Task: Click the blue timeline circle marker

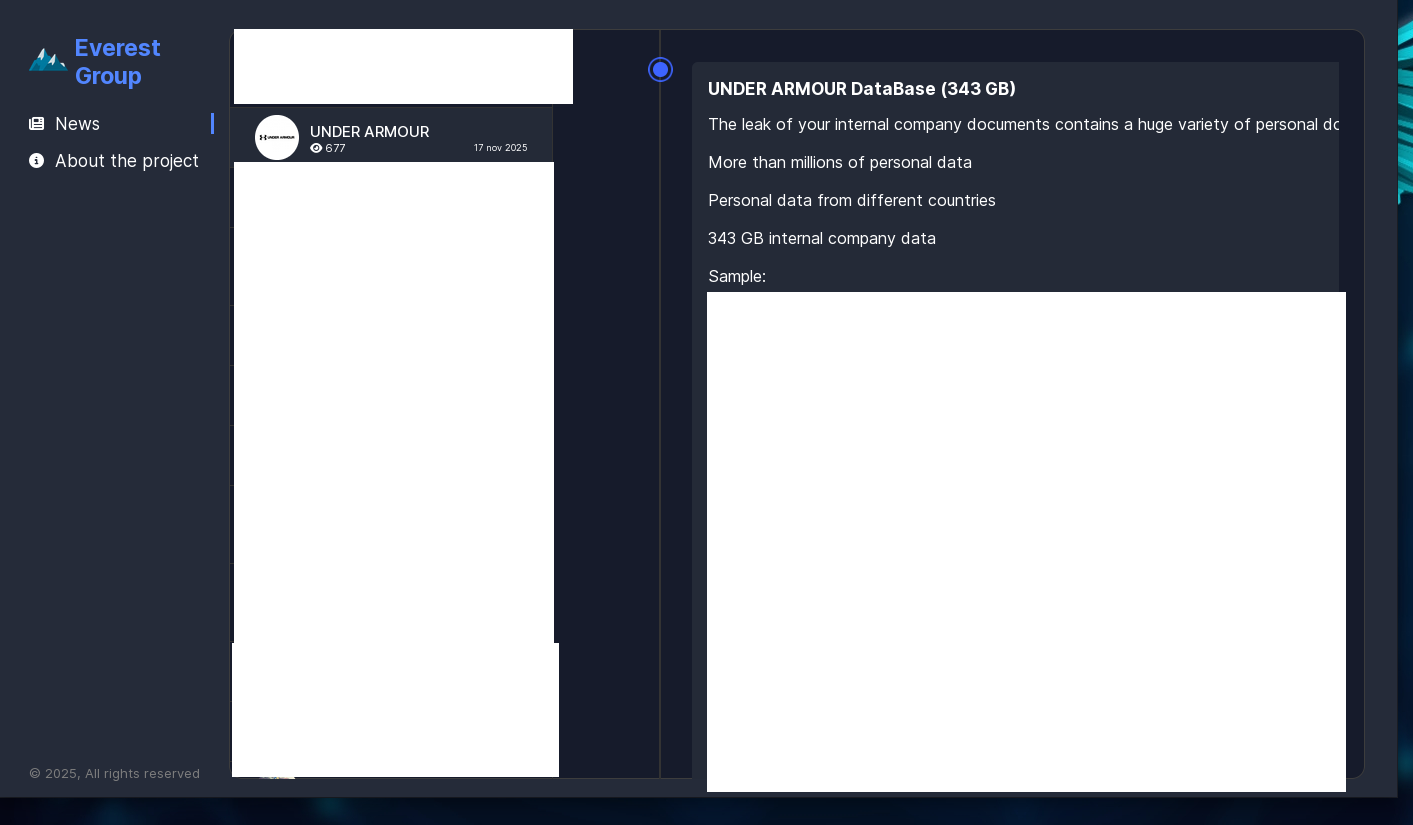Action: tap(660, 70)
